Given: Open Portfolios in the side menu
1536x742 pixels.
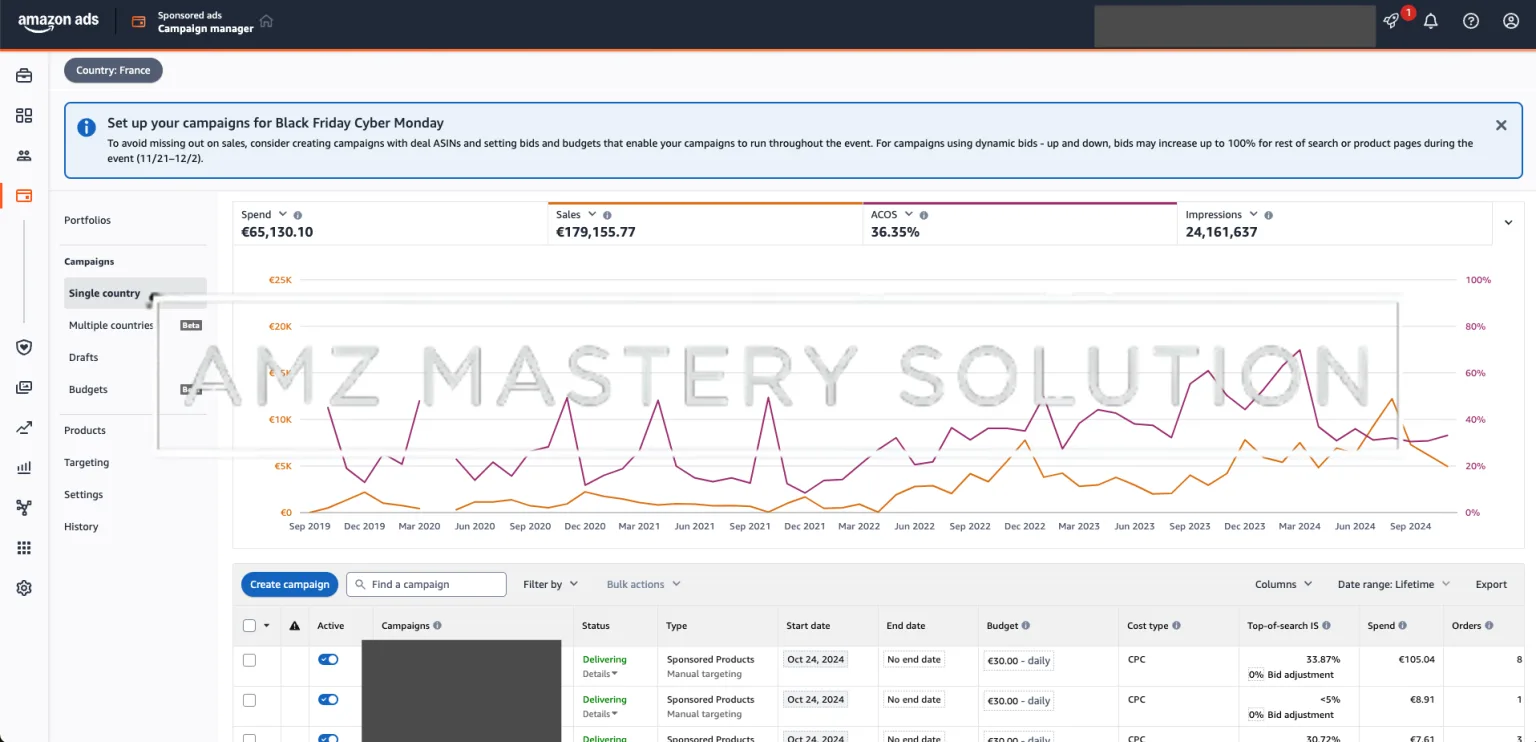Looking at the screenshot, I should pos(87,220).
